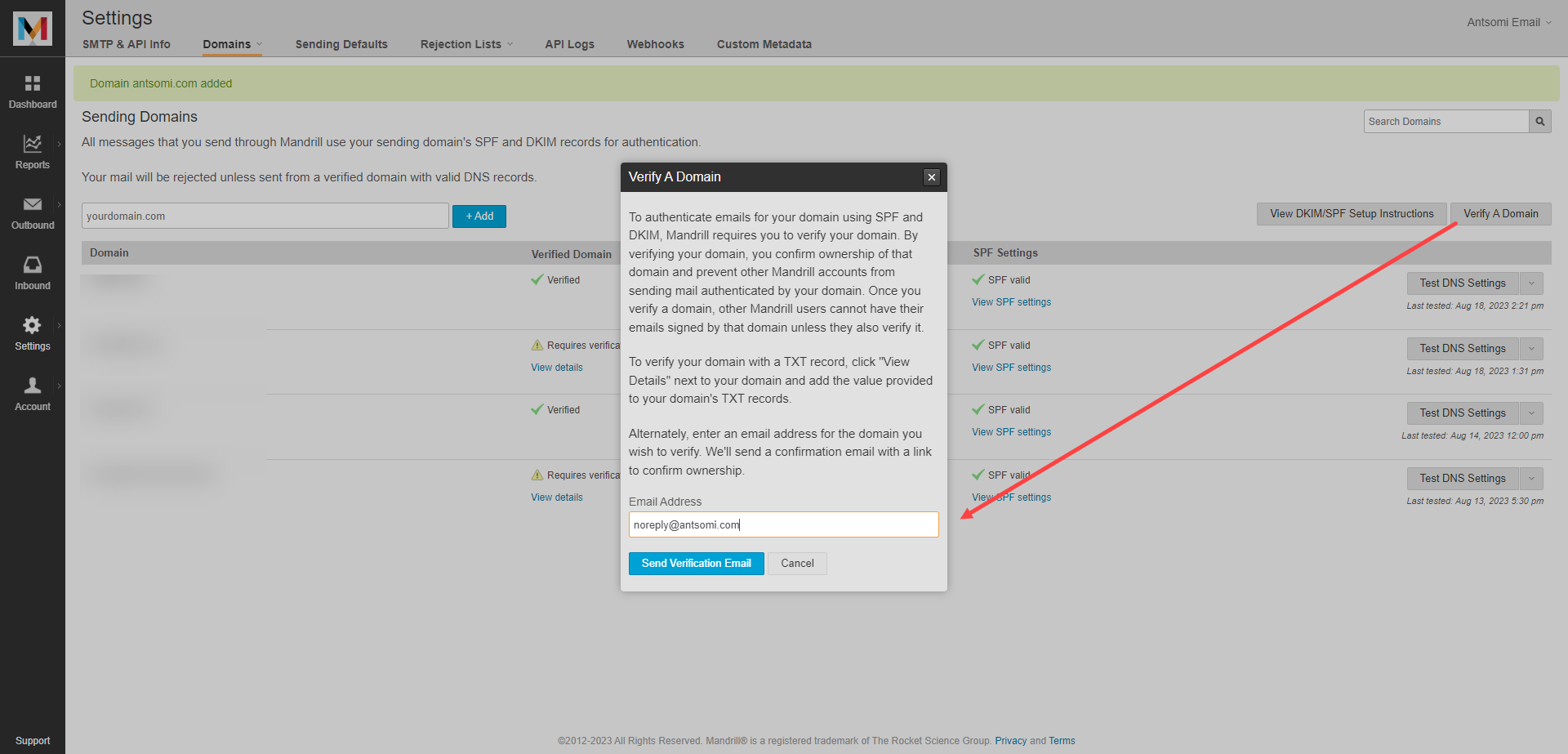Switch to Sending Defaults tab

point(341,44)
